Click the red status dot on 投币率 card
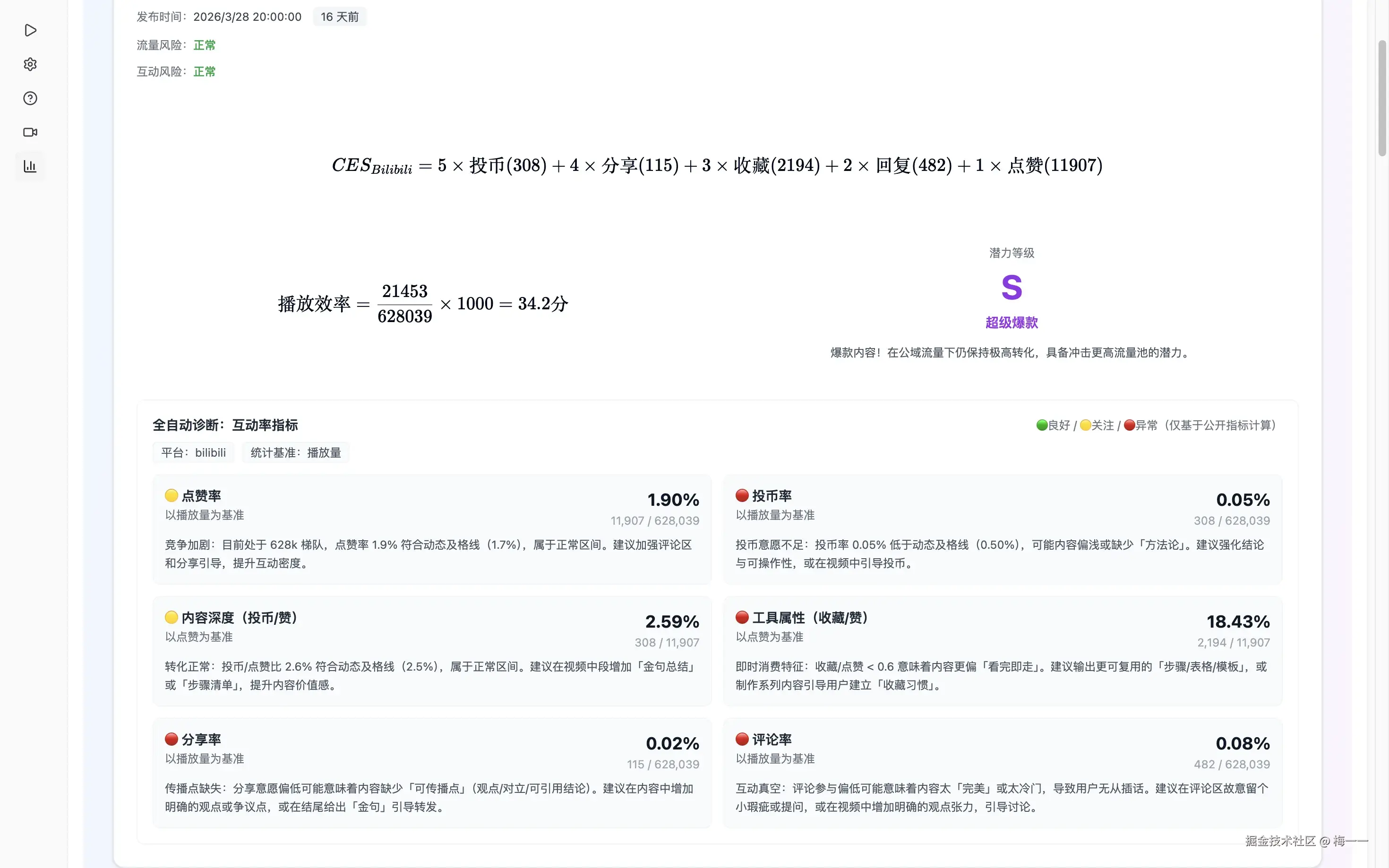The image size is (1389, 868). 742,495
